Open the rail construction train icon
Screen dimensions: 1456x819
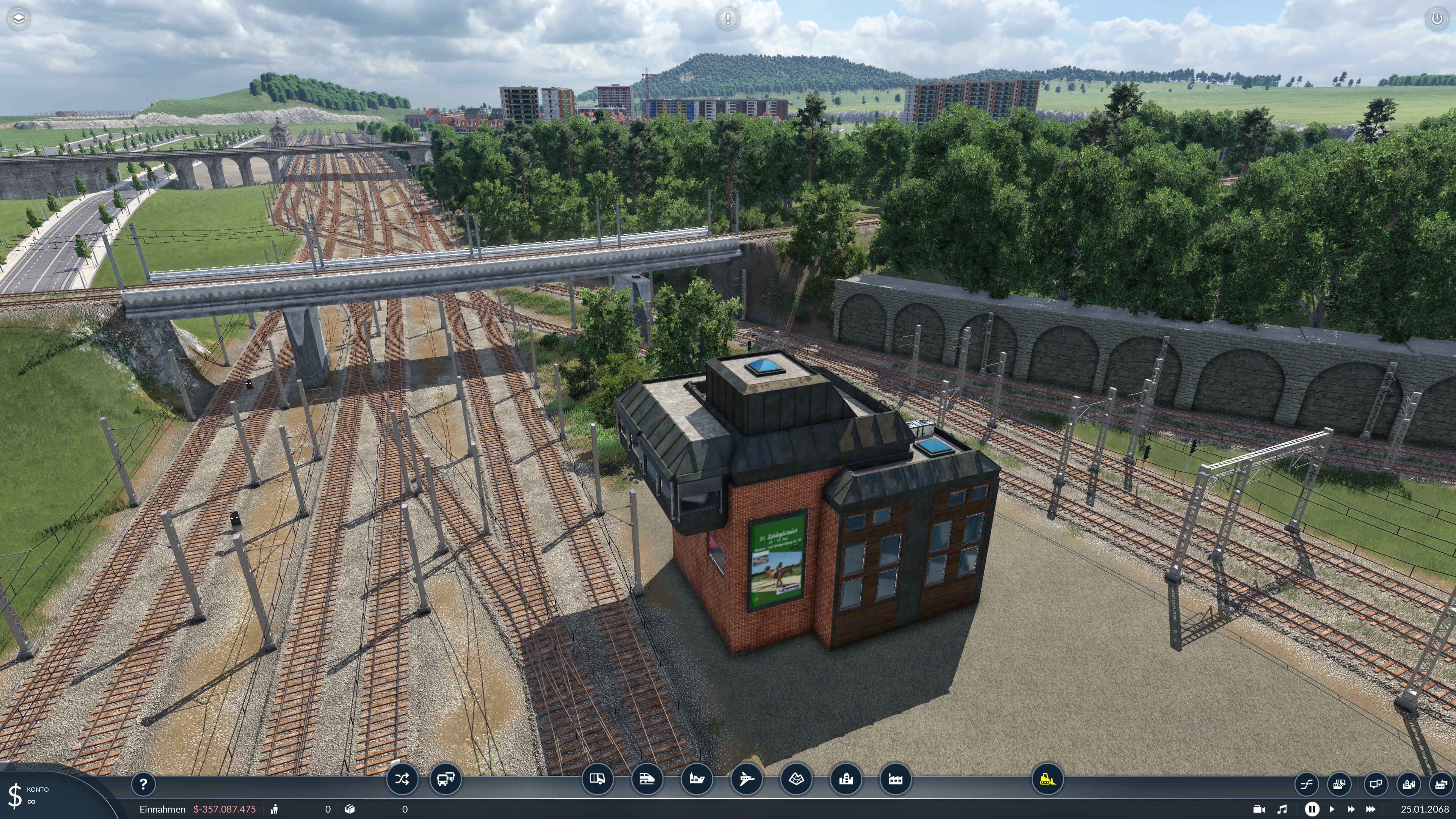point(646,780)
